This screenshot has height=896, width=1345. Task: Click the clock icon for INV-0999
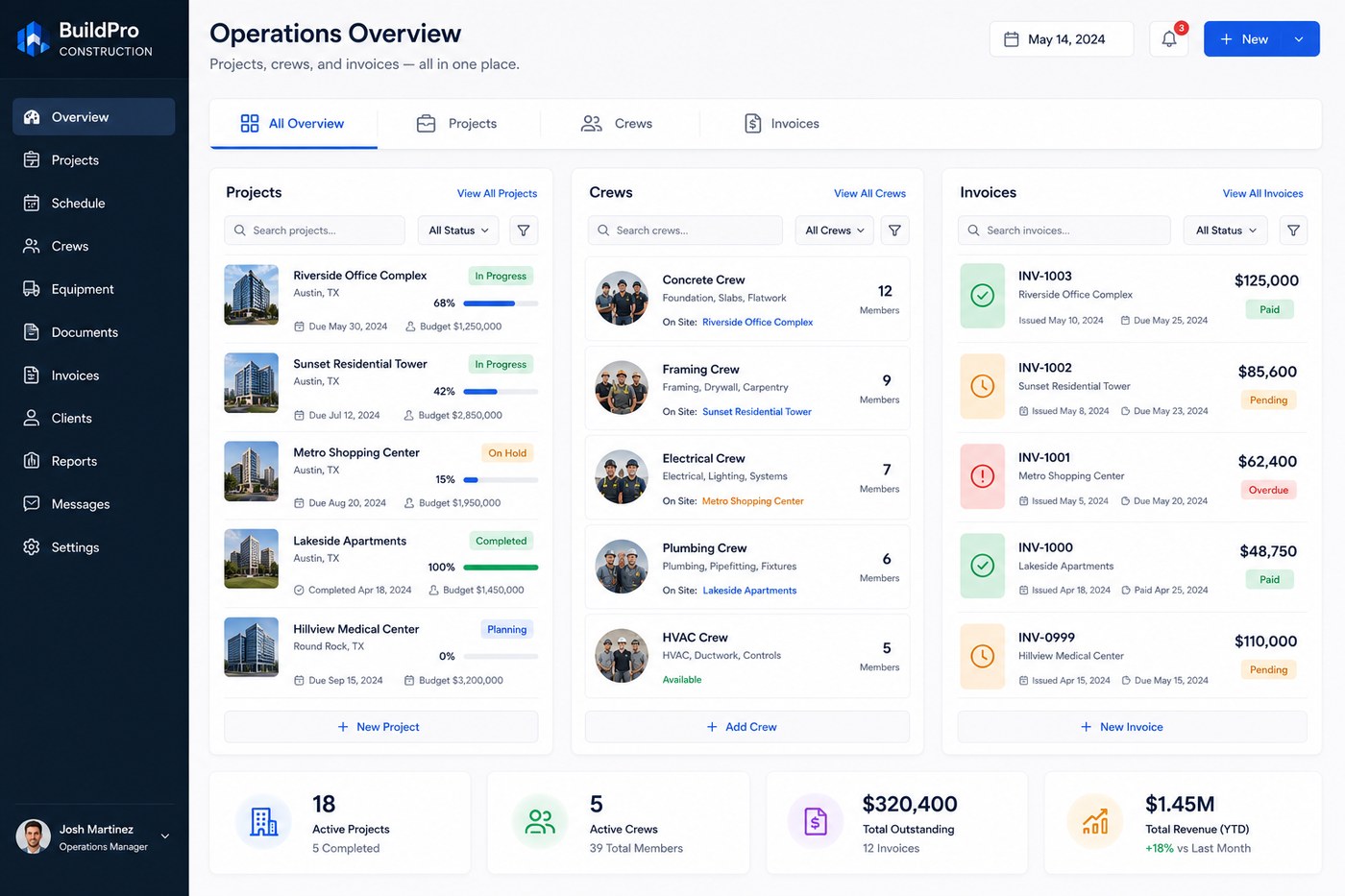pos(982,656)
